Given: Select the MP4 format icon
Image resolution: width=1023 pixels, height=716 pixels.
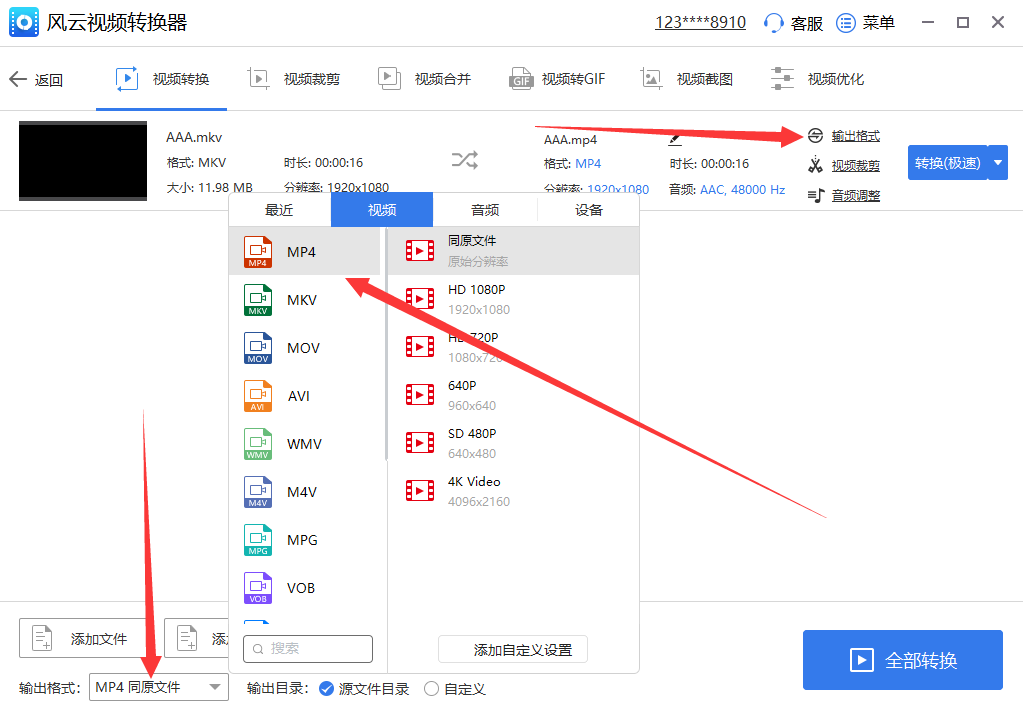Looking at the screenshot, I should (x=258, y=252).
